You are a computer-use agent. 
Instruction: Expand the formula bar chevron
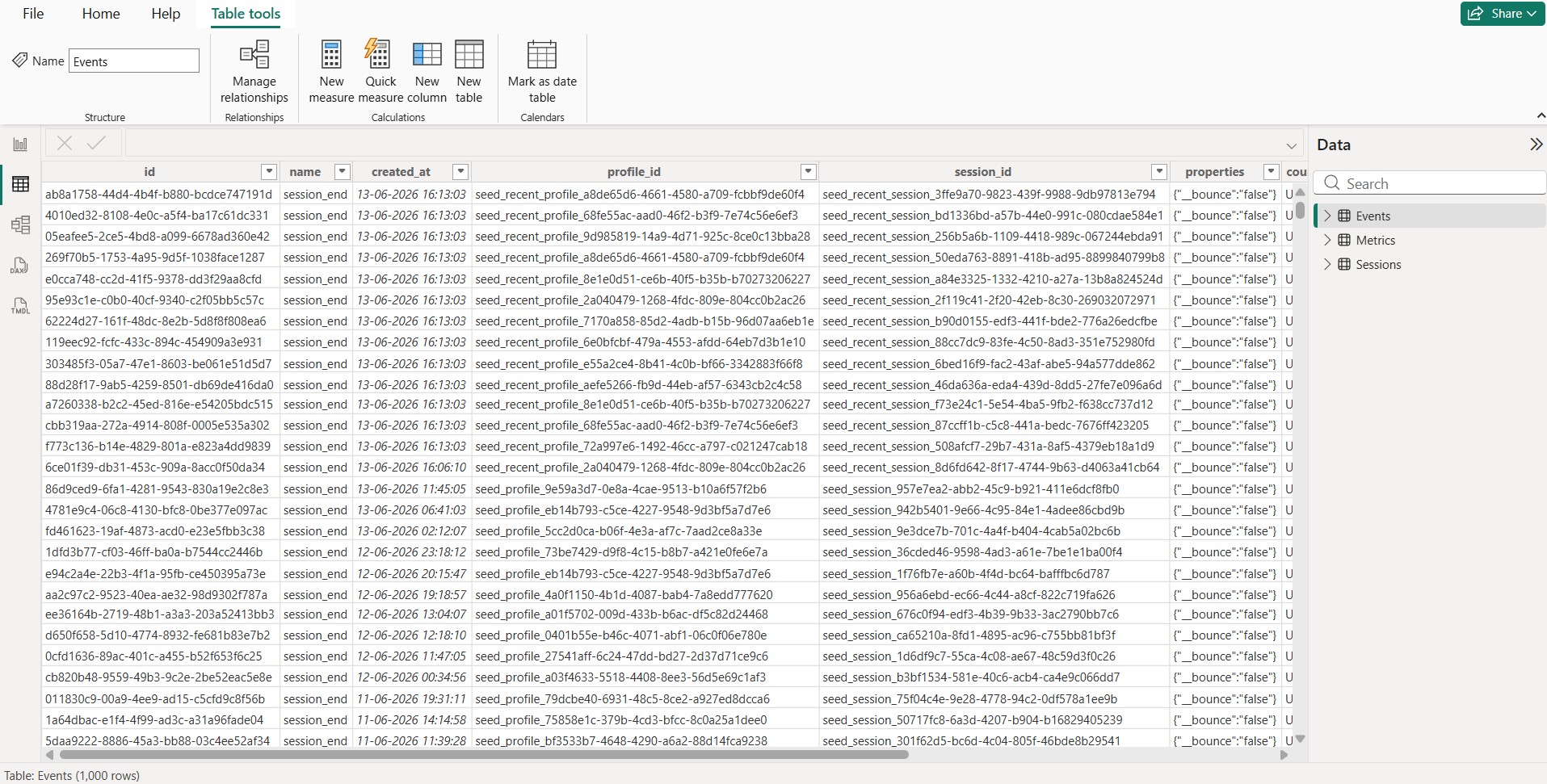pos(1291,146)
